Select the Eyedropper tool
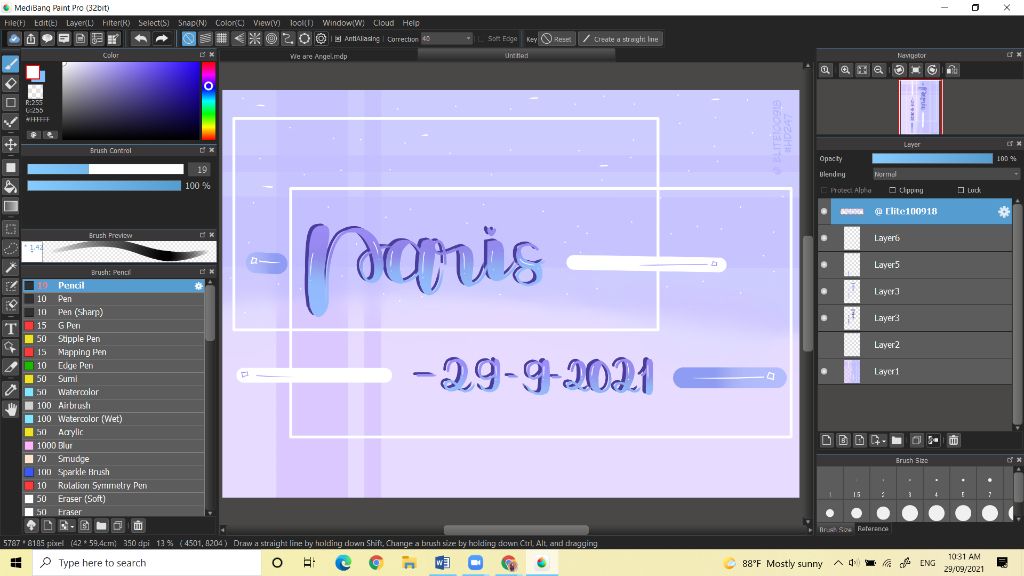Image resolution: width=1024 pixels, height=576 pixels. tap(10, 390)
